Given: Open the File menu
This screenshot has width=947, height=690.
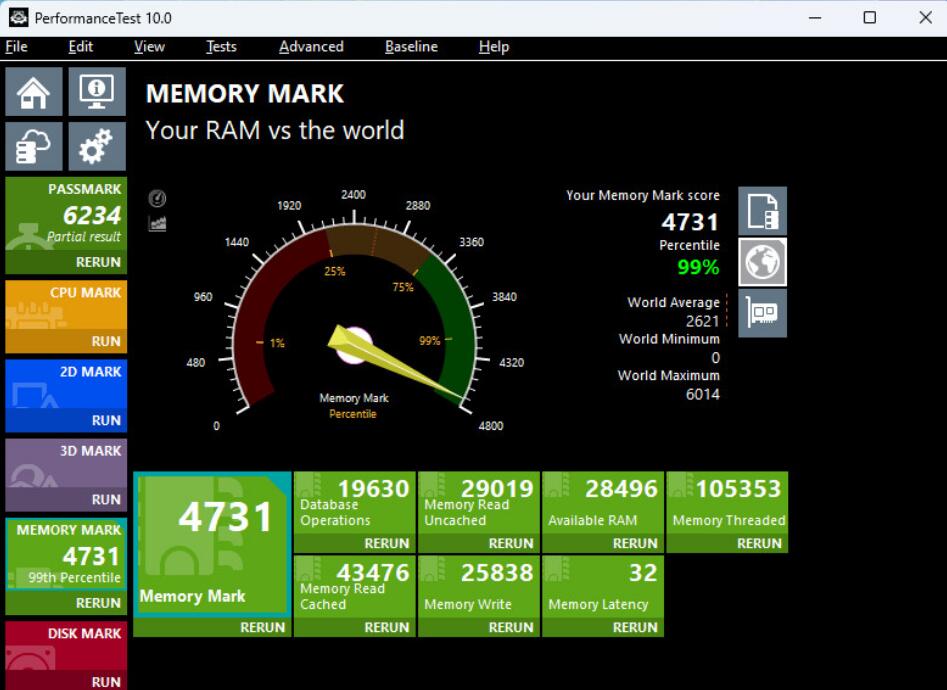Looking at the screenshot, I should click(16, 47).
